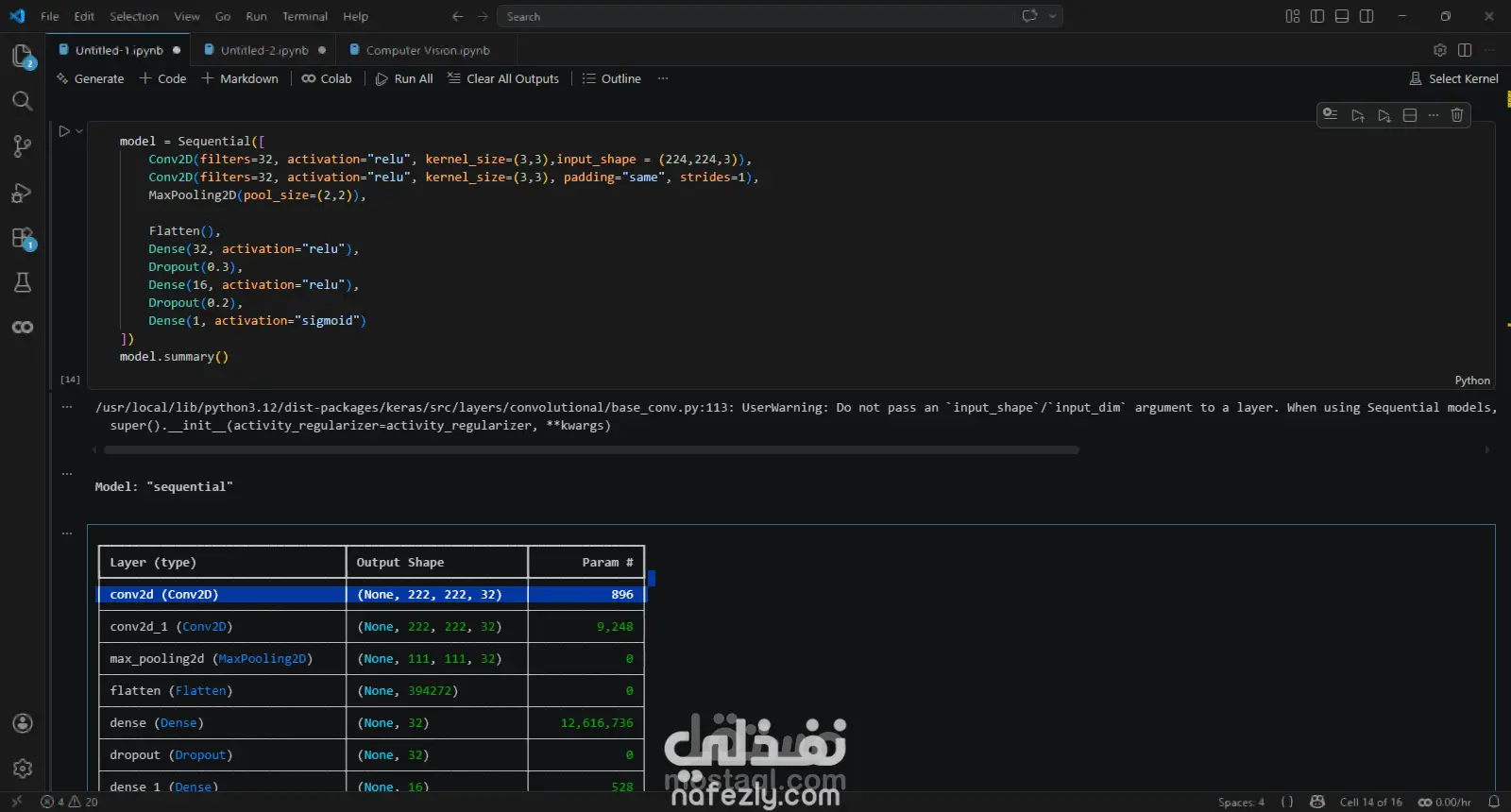Open the Terminal menu
Viewport: 1511px width, 812px height.
(305, 16)
